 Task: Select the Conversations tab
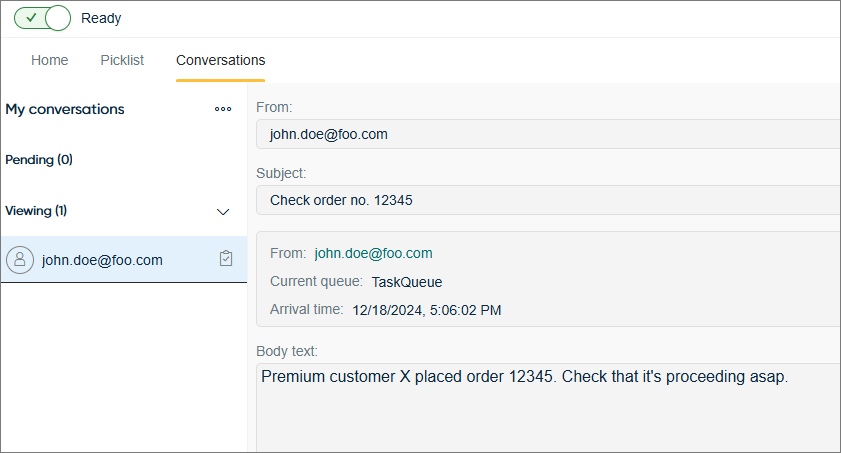(x=220, y=60)
